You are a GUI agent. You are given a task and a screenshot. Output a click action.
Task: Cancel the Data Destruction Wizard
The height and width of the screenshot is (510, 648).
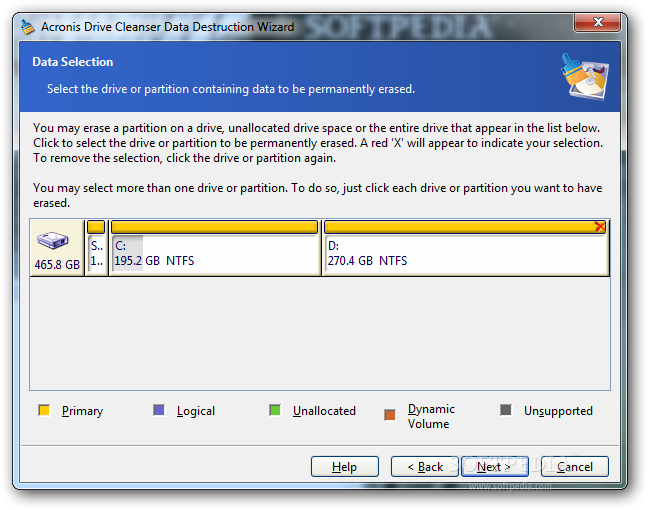click(x=574, y=467)
